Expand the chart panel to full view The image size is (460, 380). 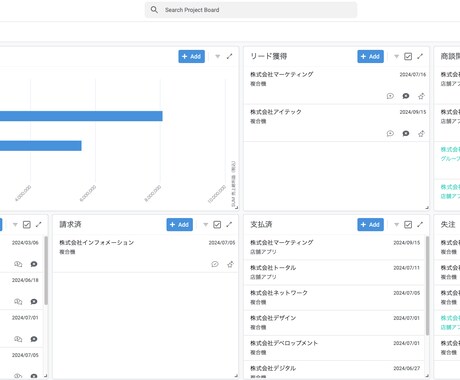229,56
